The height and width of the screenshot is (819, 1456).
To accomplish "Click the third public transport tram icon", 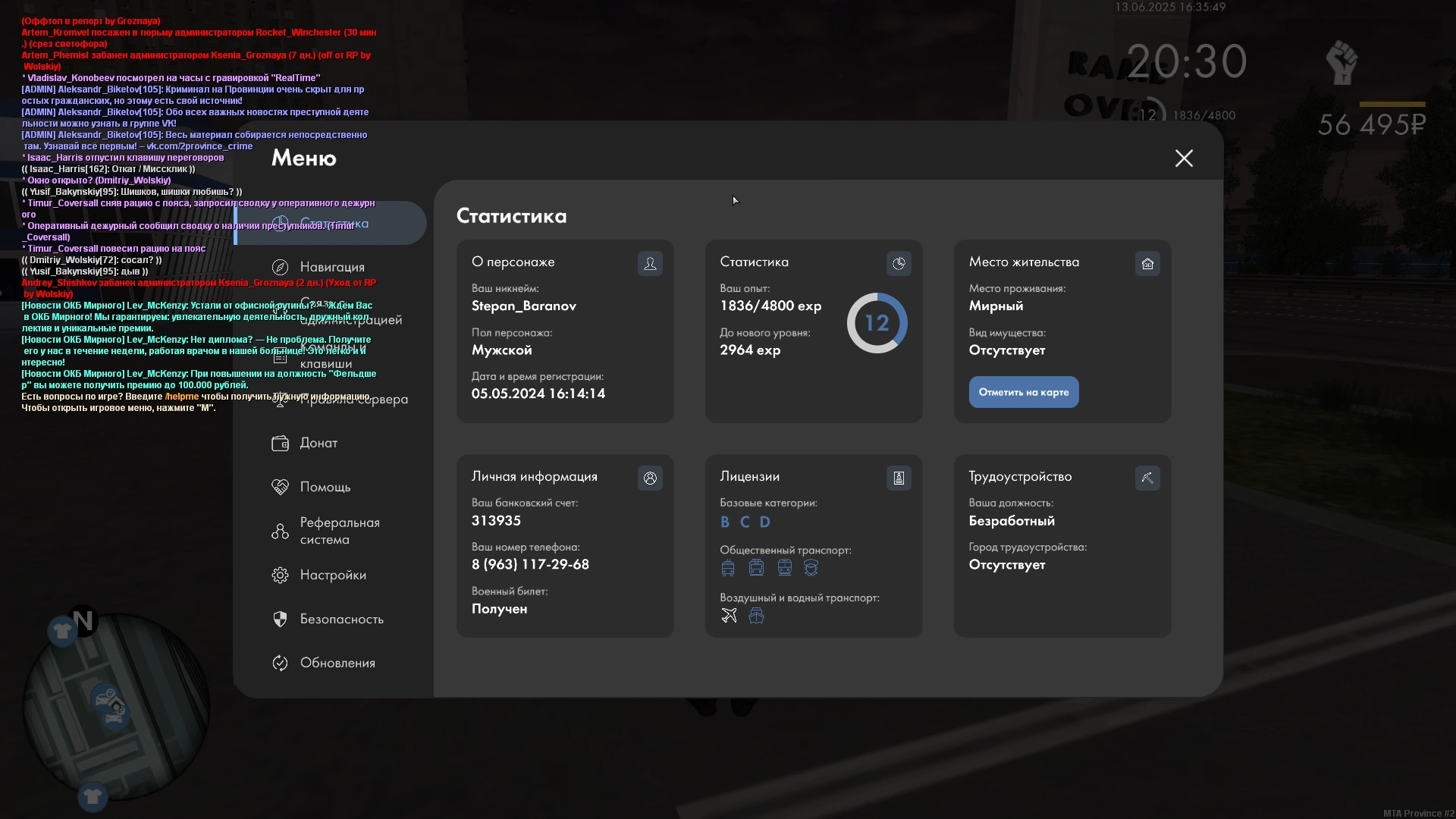I will 785,568.
